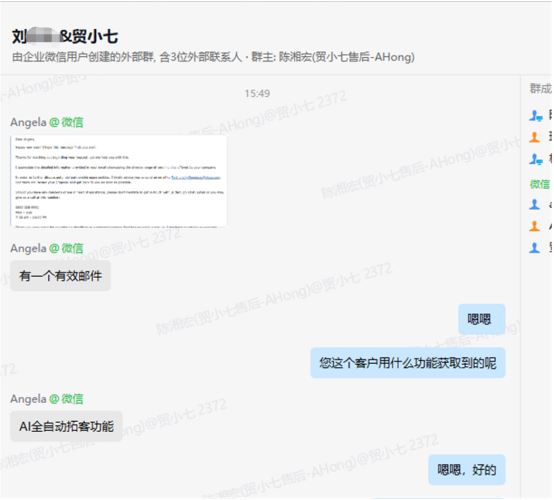
Task: Click Angela's name above the email image
Action: 28,122
